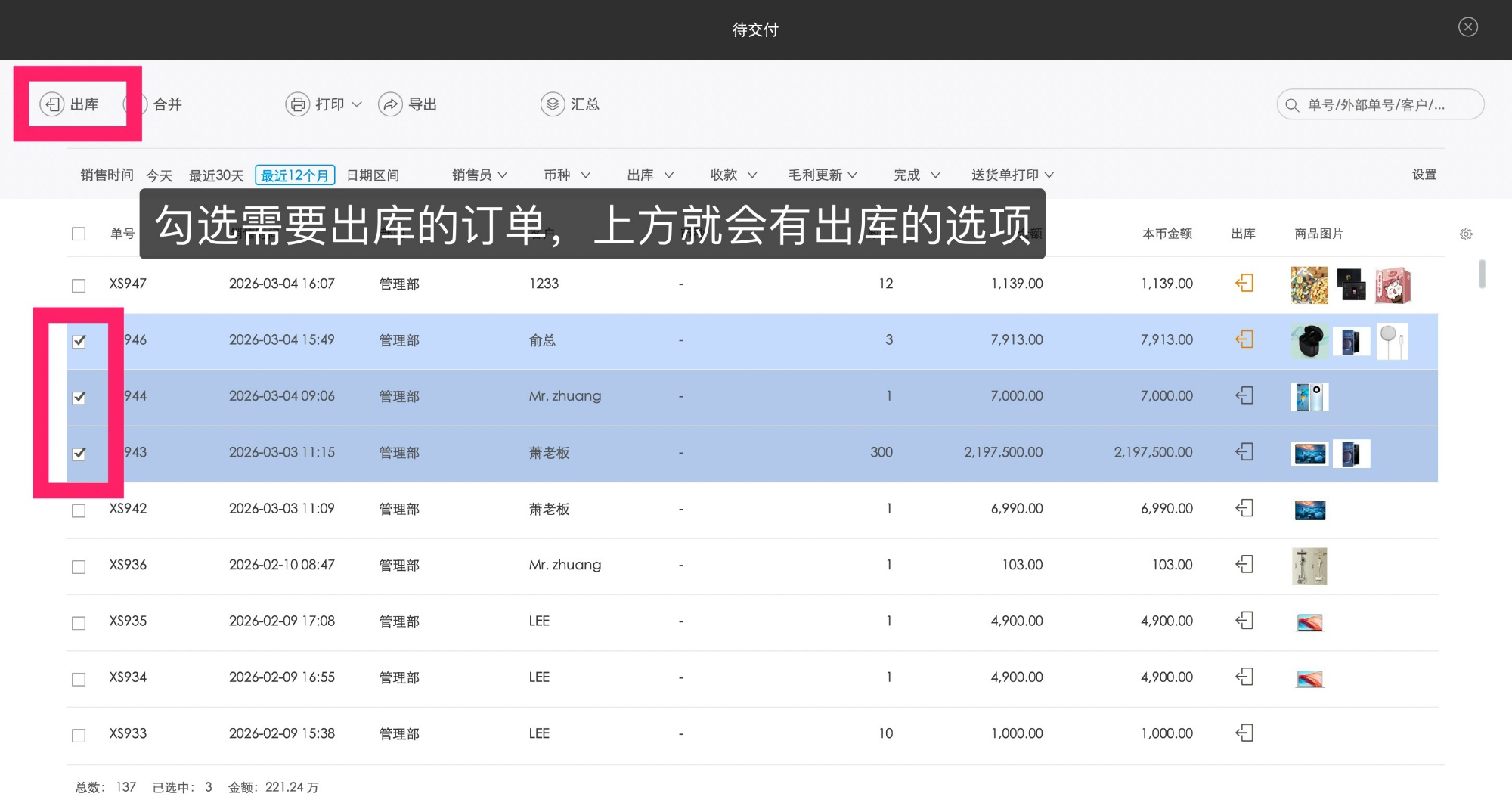Image resolution: width=1512 pixels, height=809 pixels.
Task: Check the box for order XS947
Action: coord(79,285)
